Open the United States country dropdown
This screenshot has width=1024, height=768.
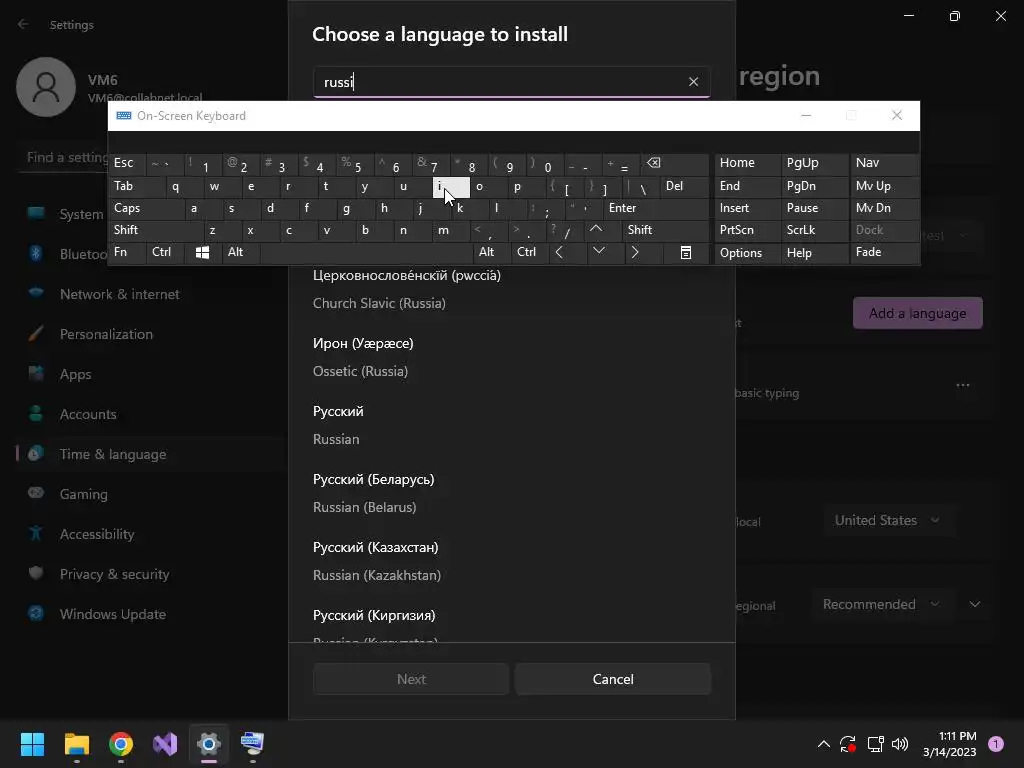888,520
